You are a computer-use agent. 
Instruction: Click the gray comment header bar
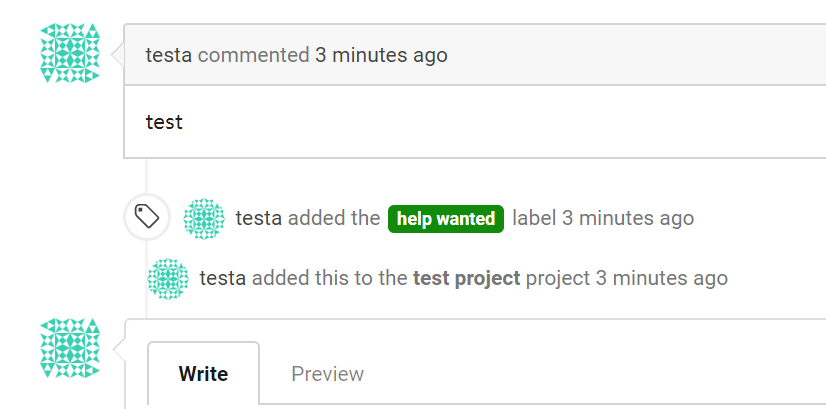coord(475,55)
